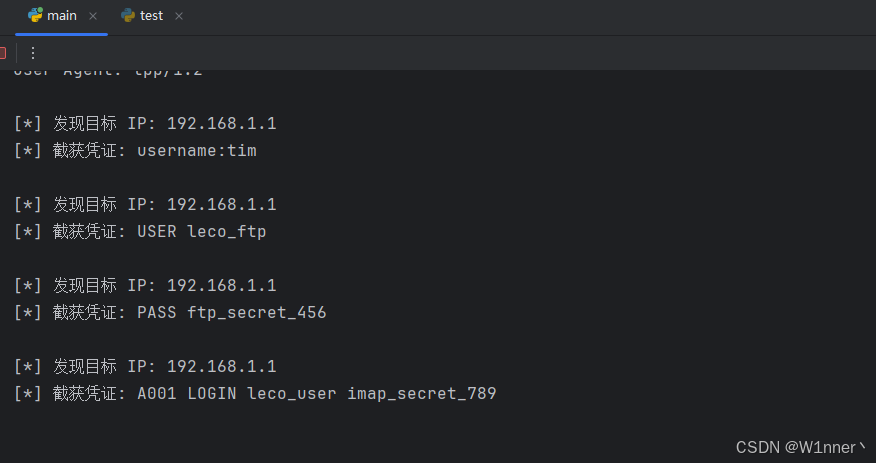
Task: Click the Python icon on main tab
Action: pyautogui.click(x=35, y=15)
